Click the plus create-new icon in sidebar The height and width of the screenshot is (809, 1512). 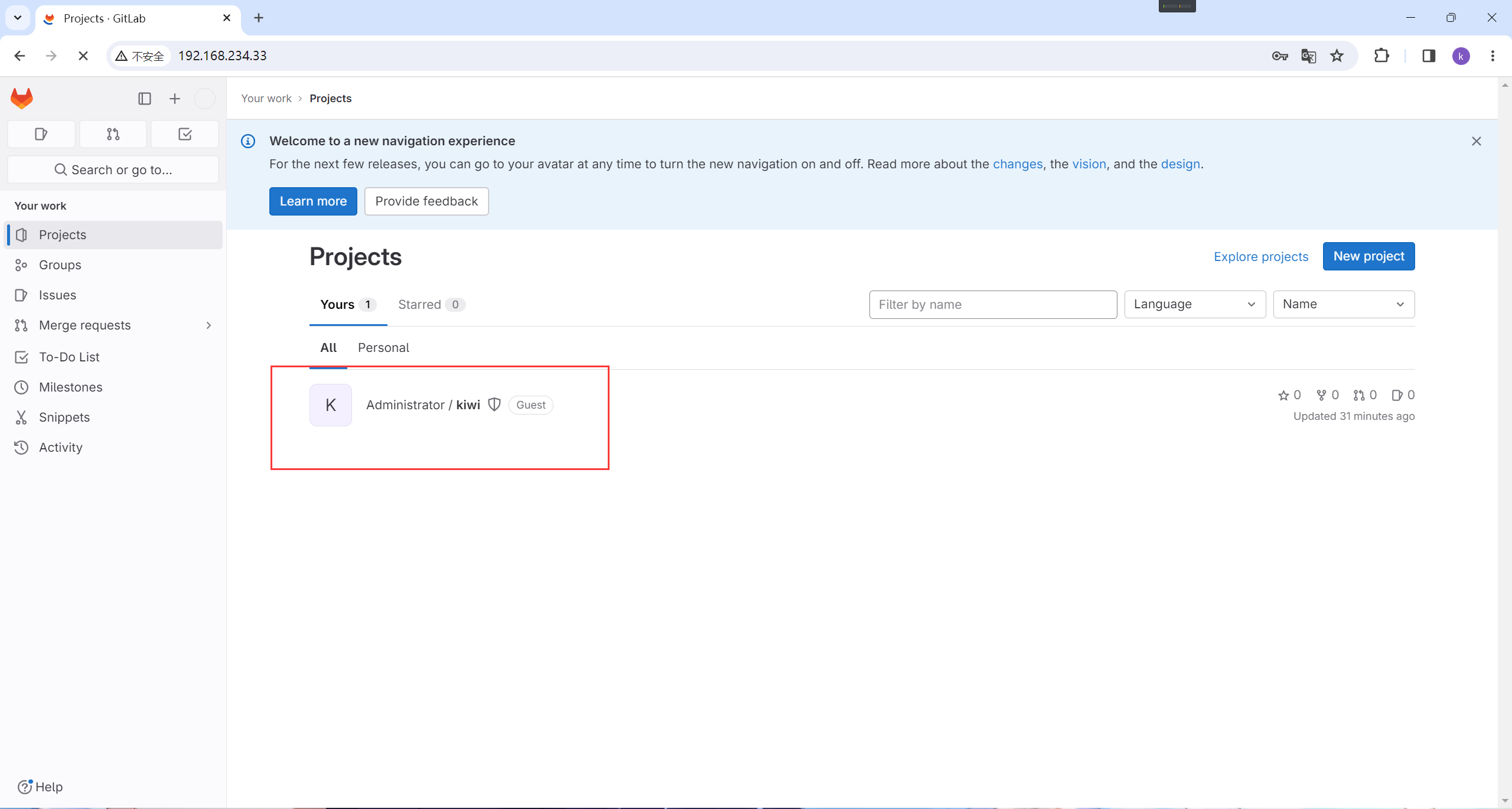pyautogui.click(x=174, y=99)
